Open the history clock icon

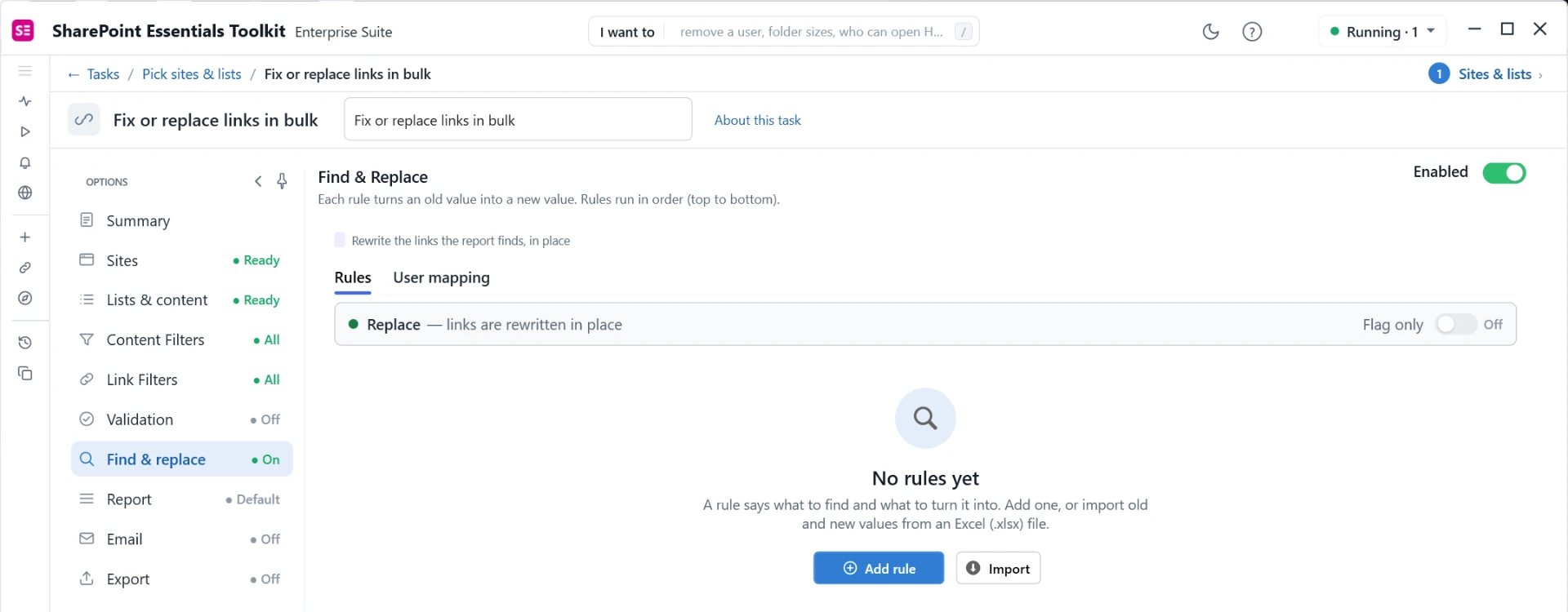[25, 343]
